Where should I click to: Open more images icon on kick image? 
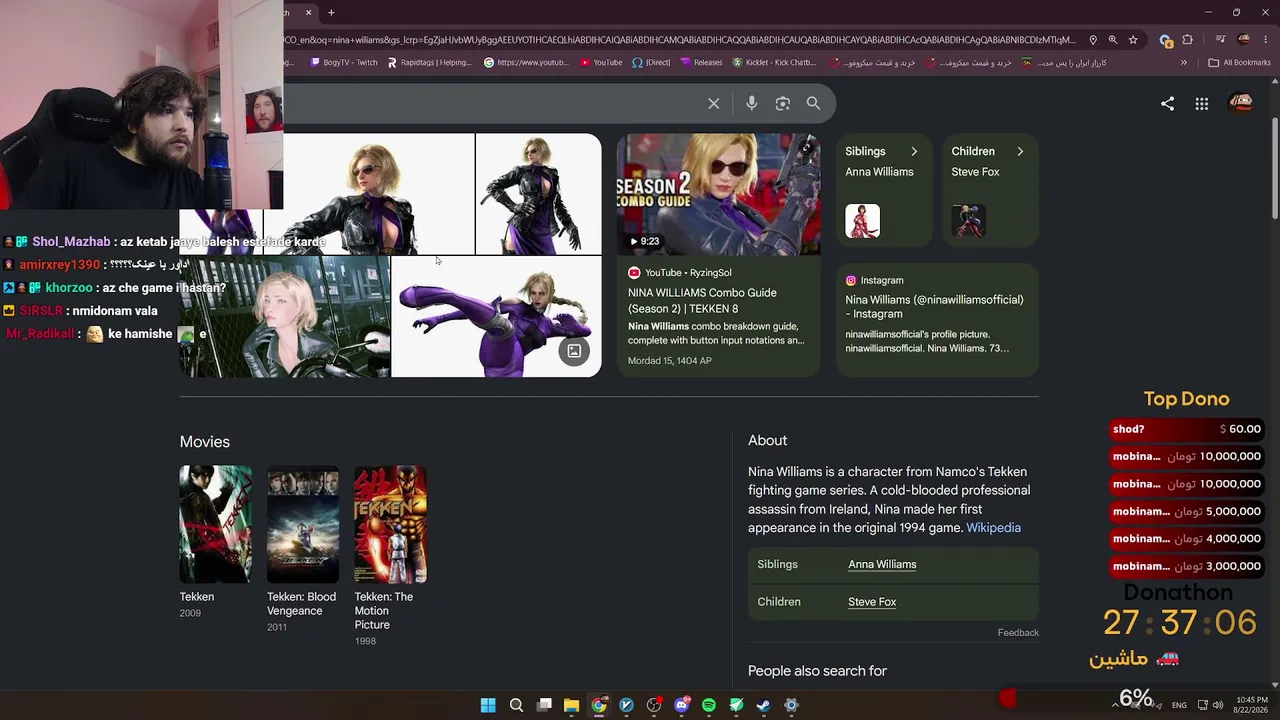pos(574,351)
